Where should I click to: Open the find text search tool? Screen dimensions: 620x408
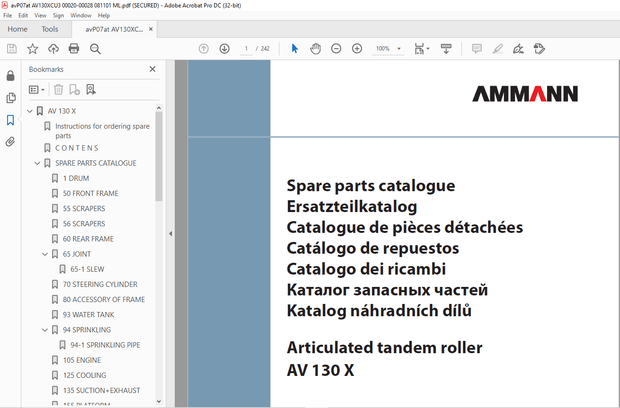point(95,49)
